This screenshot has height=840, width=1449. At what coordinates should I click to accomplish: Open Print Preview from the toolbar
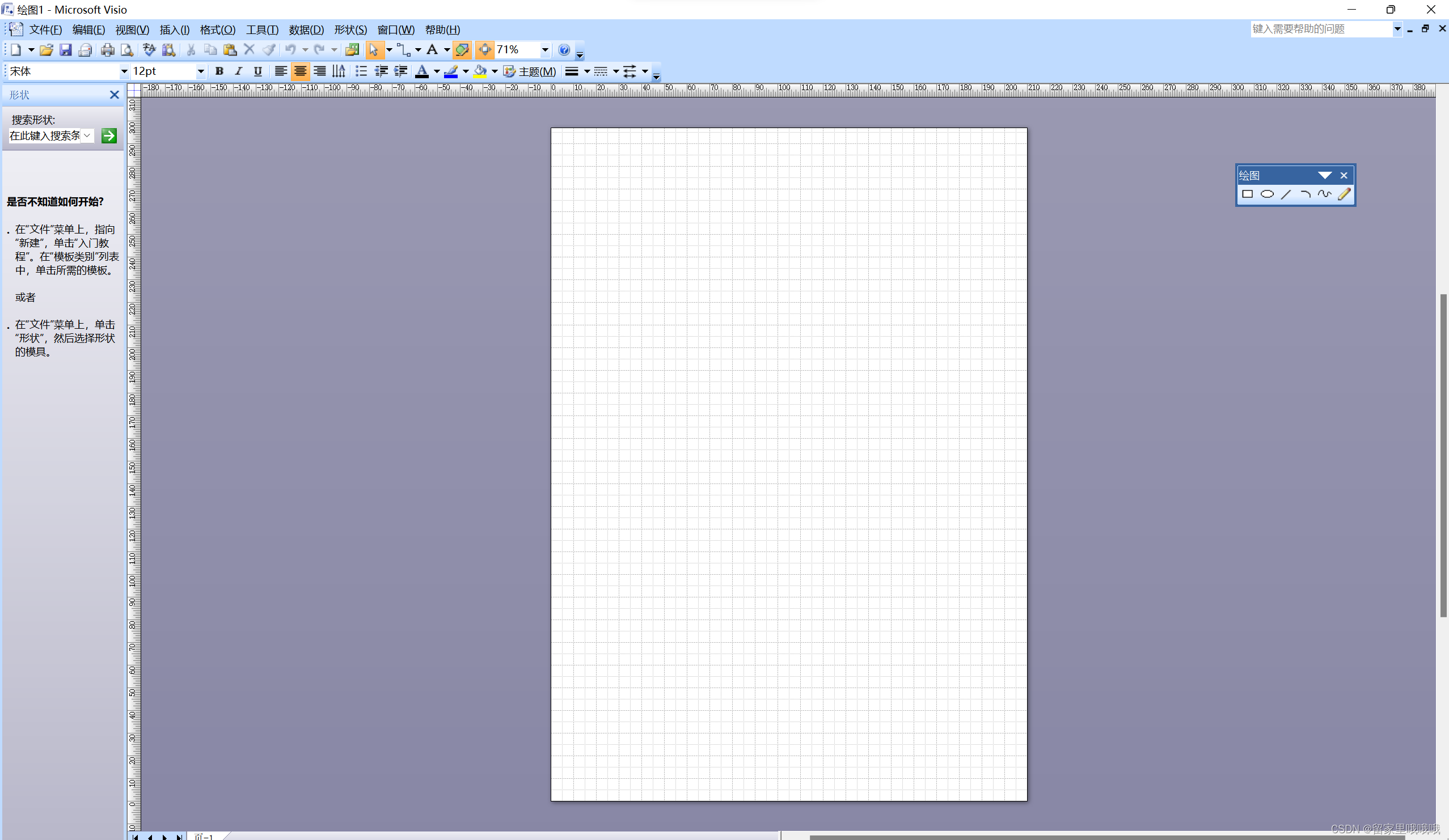127,50
